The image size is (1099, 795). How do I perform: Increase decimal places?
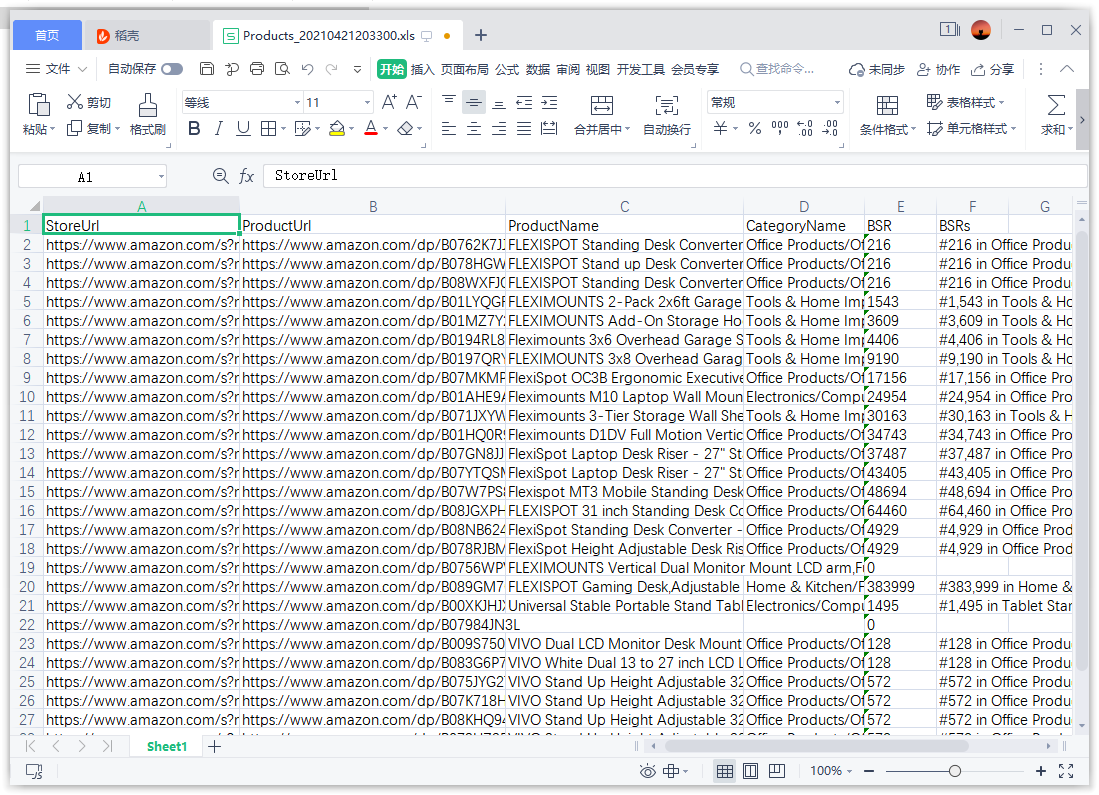coord(805,128)
